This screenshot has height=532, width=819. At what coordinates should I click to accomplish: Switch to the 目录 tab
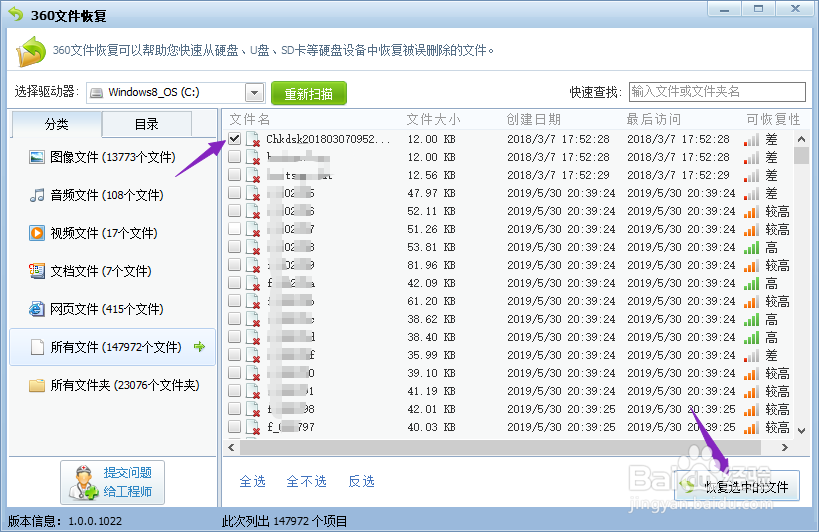click(x=147, y=124)
